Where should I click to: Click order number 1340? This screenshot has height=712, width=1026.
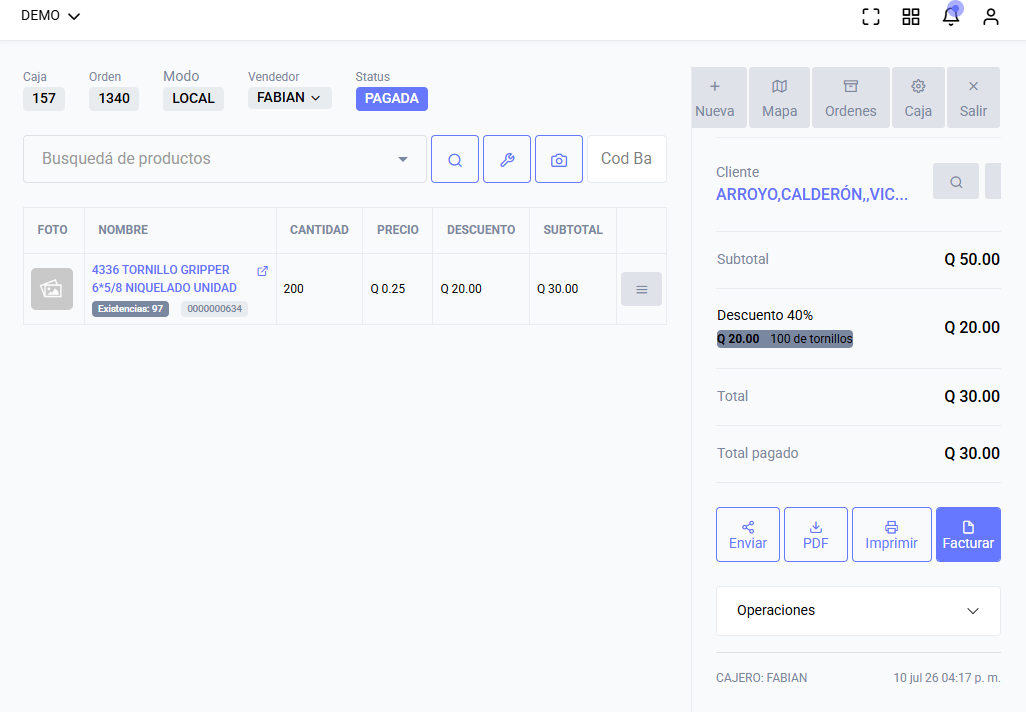click(x=114, y=99)
